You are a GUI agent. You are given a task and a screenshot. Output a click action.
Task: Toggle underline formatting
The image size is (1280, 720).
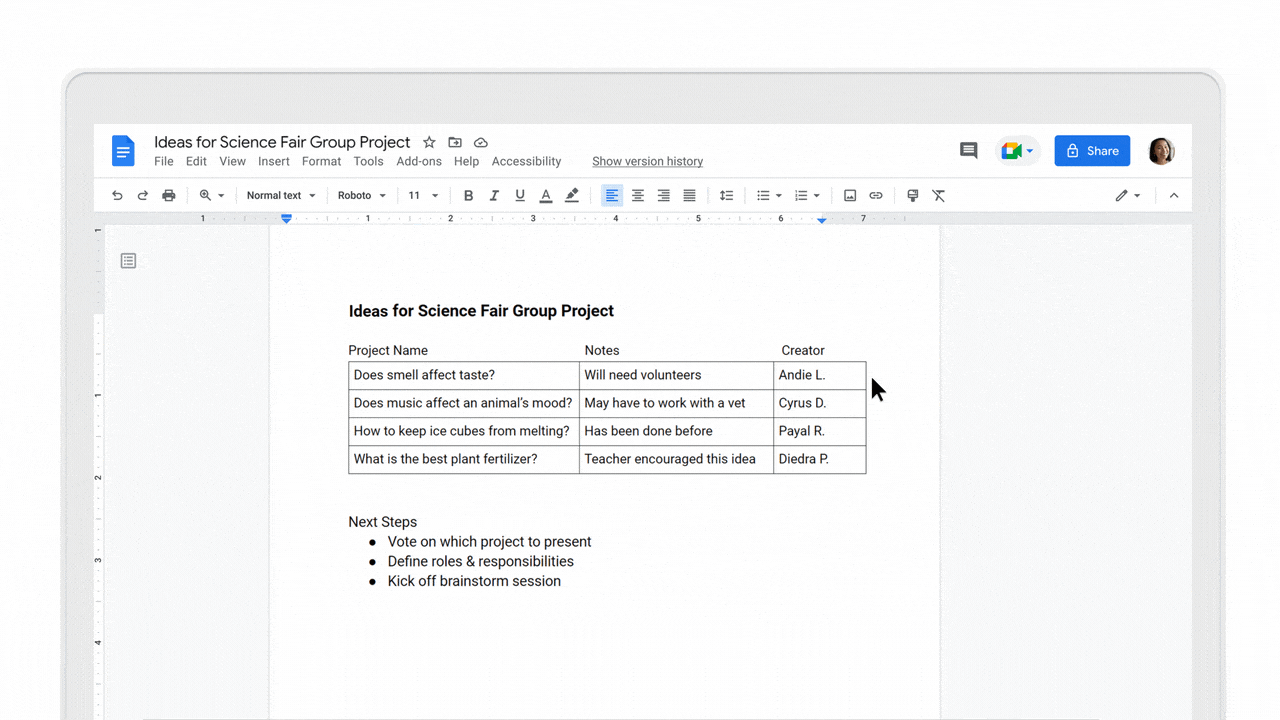click(520, 195)
